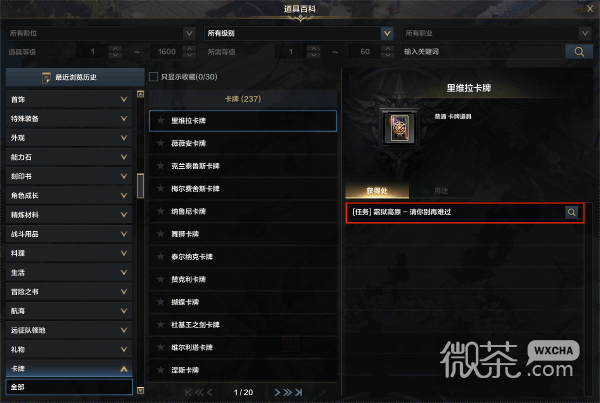The image size is (600, 403).
Task: Select 全部 subcategory under 卡牌
Action: tap(69, 387)
